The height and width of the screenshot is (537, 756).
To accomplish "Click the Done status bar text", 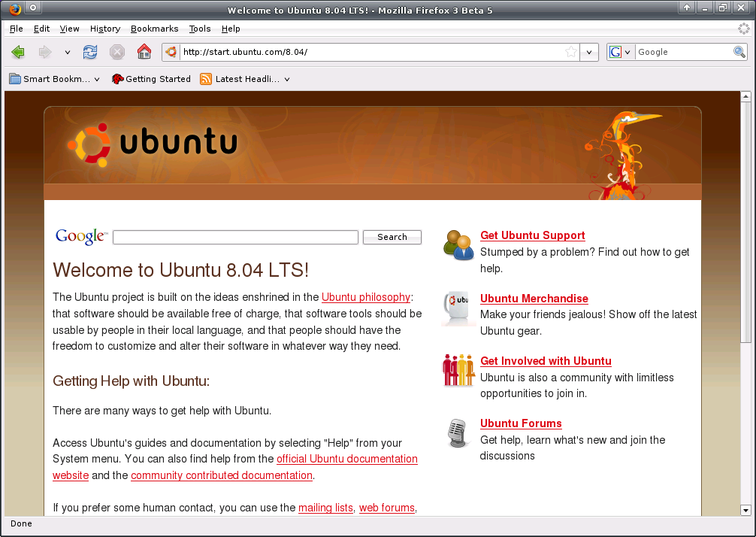I will point(21,524).
